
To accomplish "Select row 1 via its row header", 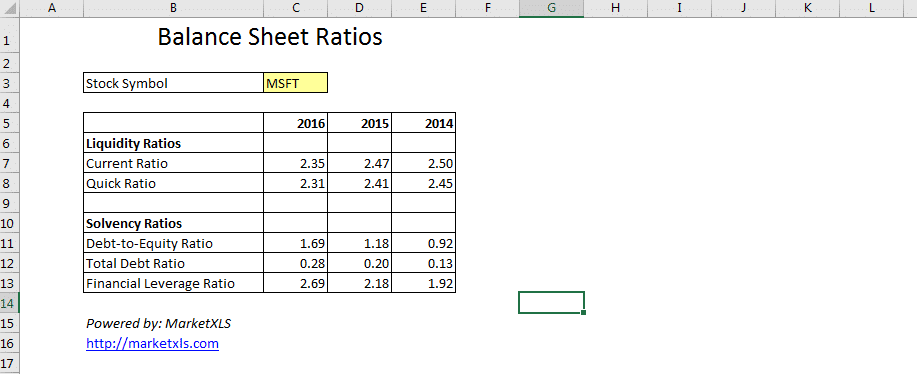I will click(9, 37).
